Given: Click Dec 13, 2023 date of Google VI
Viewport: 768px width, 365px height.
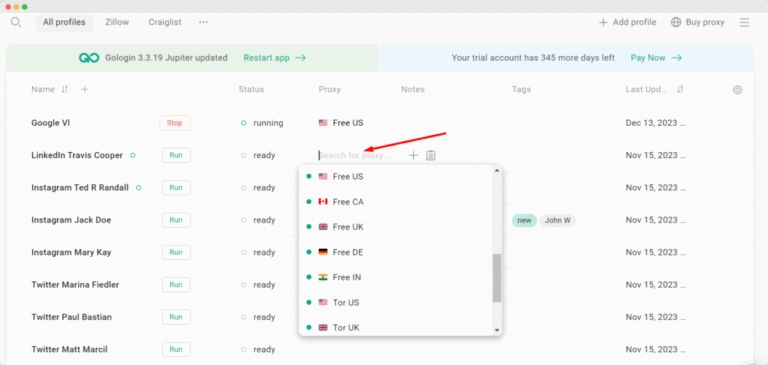Looking at the screenshot, I should [655, 123].
